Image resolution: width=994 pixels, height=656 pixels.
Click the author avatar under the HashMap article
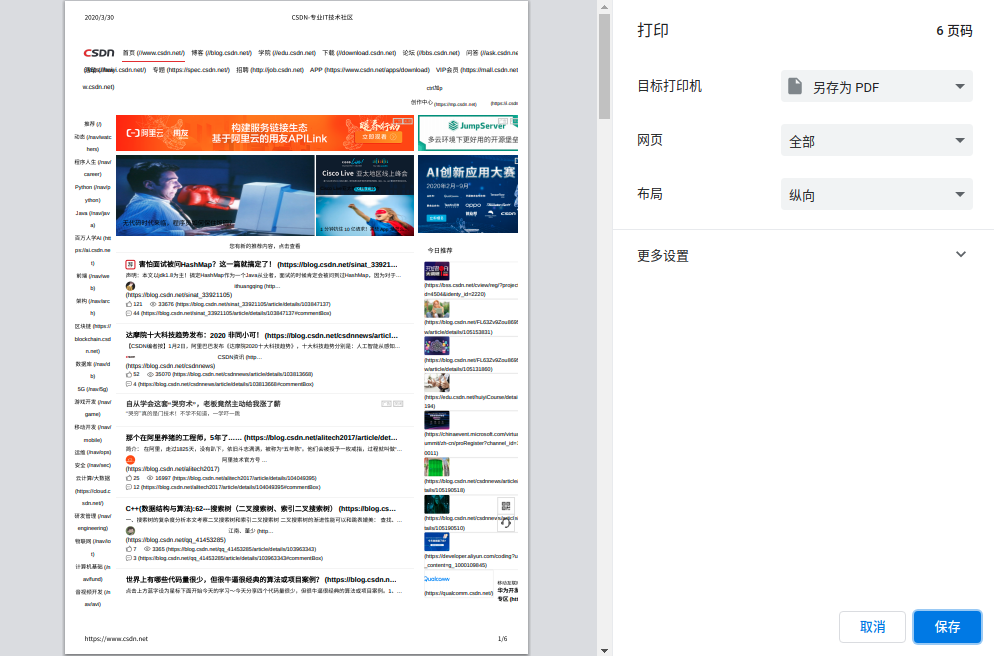[130, 286]
